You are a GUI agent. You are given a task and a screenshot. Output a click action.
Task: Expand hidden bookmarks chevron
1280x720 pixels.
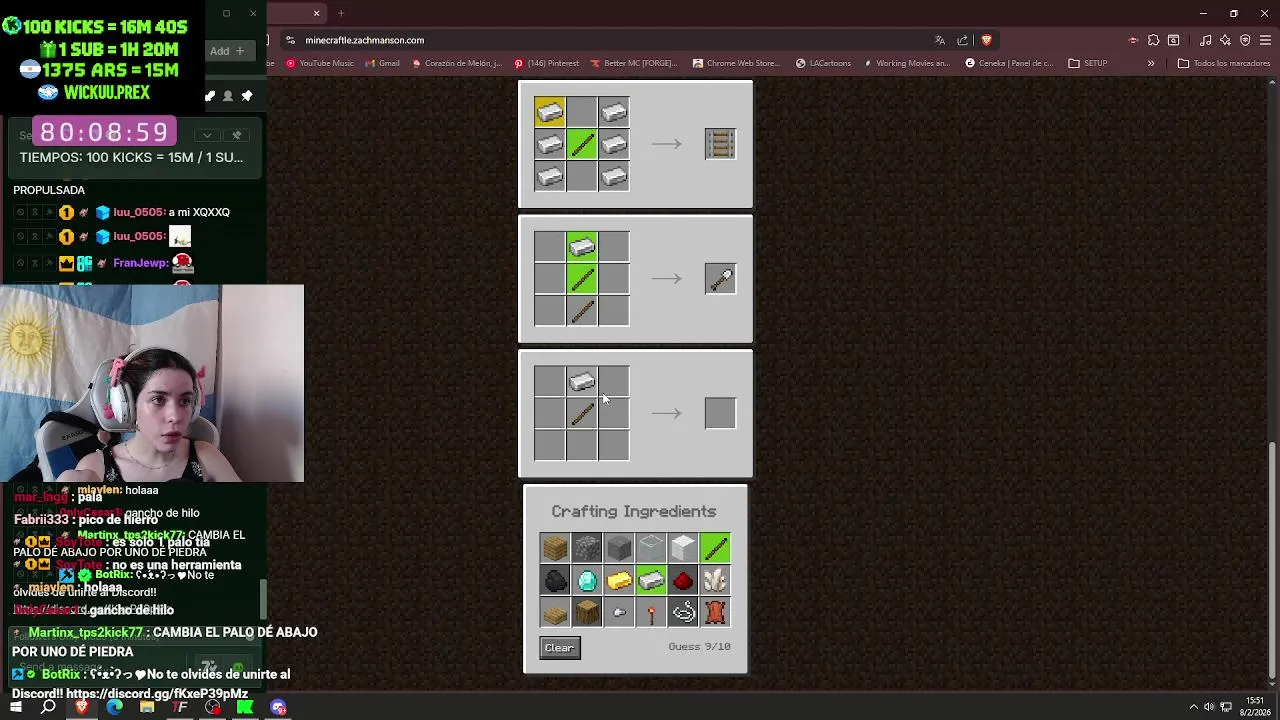click(1151, 63)
